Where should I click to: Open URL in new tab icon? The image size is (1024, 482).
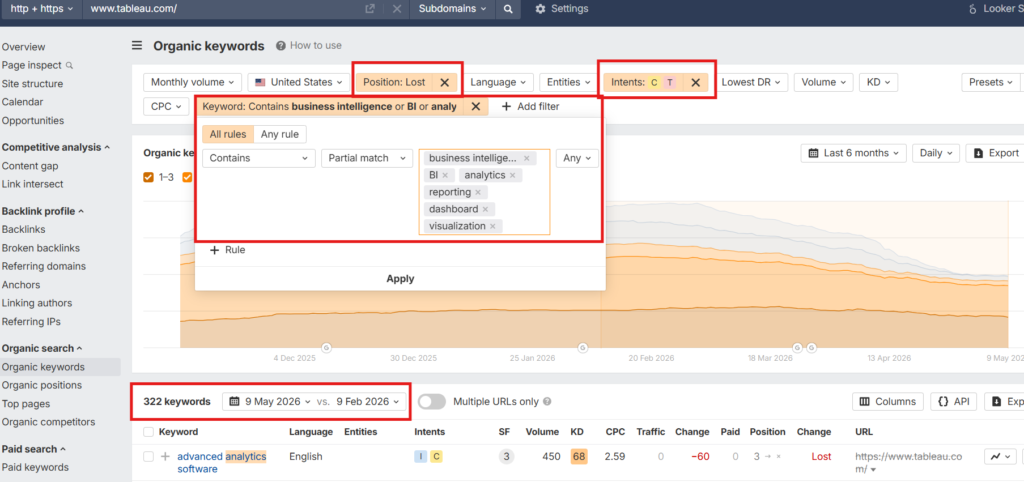370,9
